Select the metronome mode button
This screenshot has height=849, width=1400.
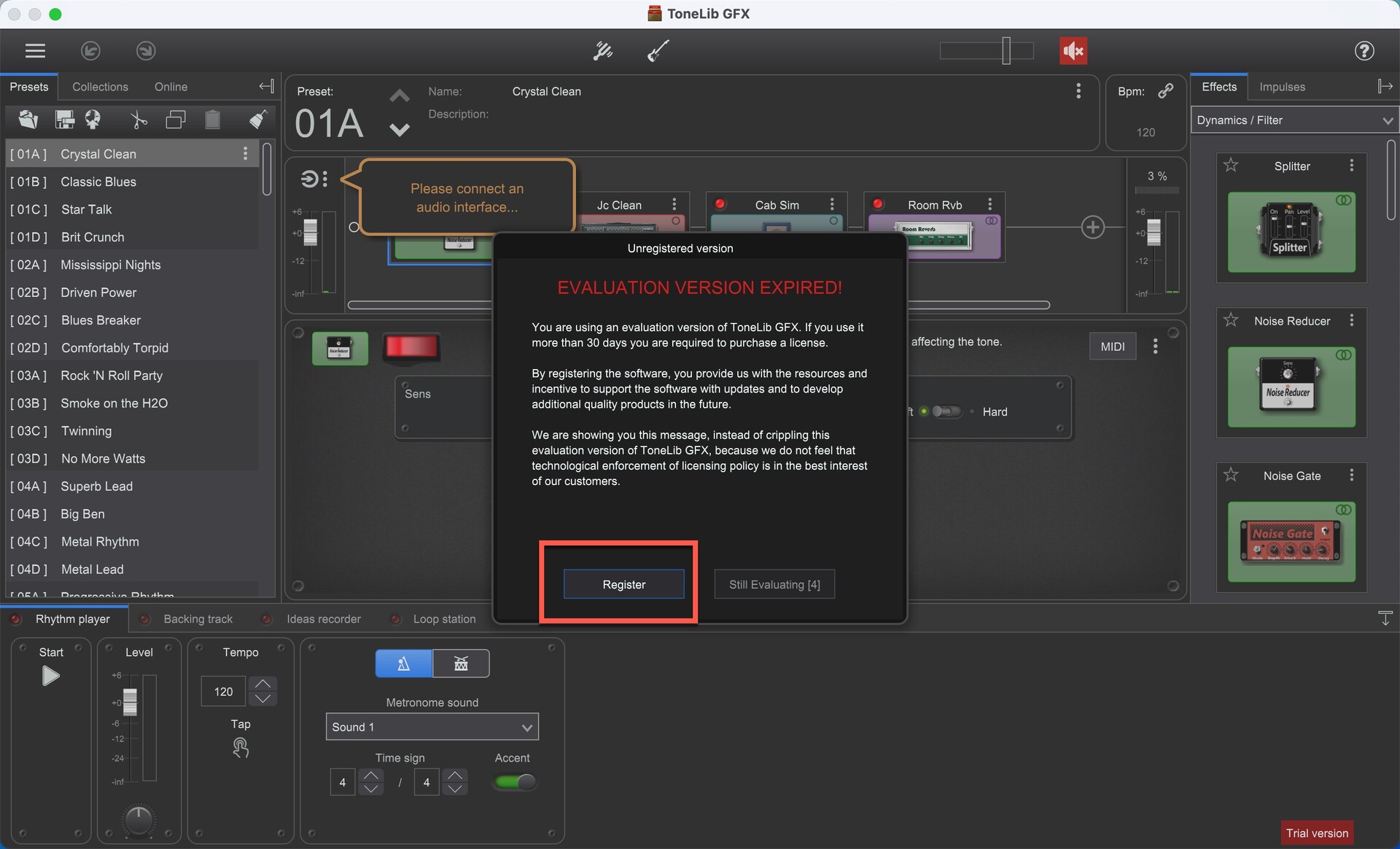point(403,664)
